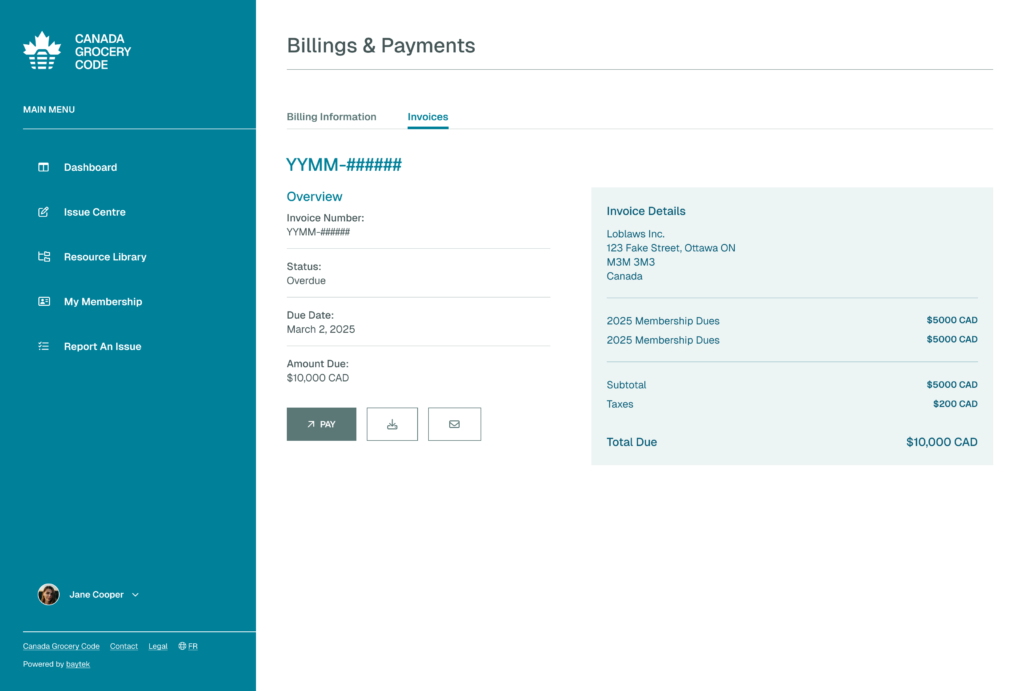Image resolution: width=1024 pixels, height=691 pixels.
Task: Click the Report An Issue list icon
Action: (x=44, y=347)
